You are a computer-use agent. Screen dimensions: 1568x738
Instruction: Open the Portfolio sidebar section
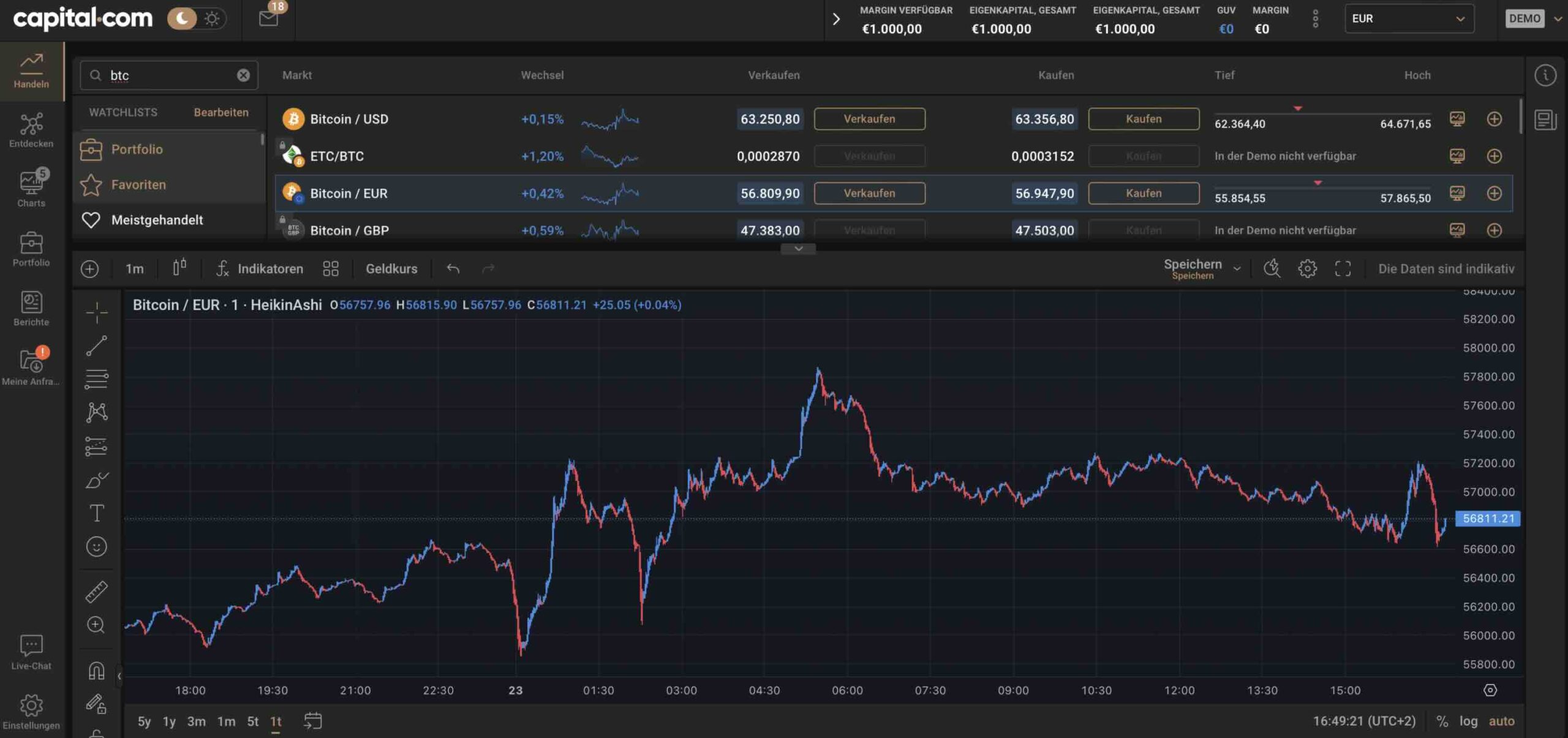31,249
